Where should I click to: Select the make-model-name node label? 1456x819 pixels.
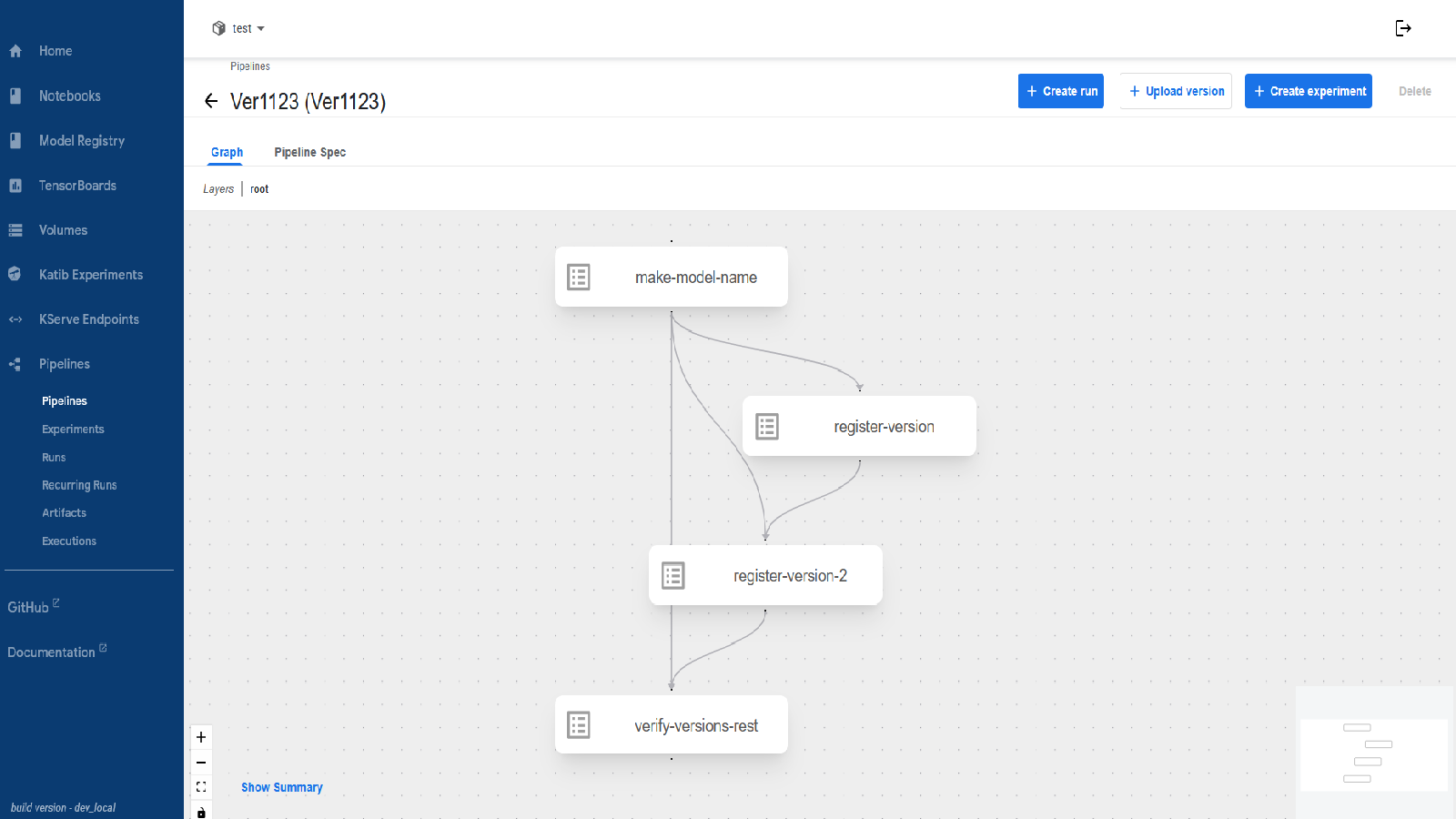696,278
